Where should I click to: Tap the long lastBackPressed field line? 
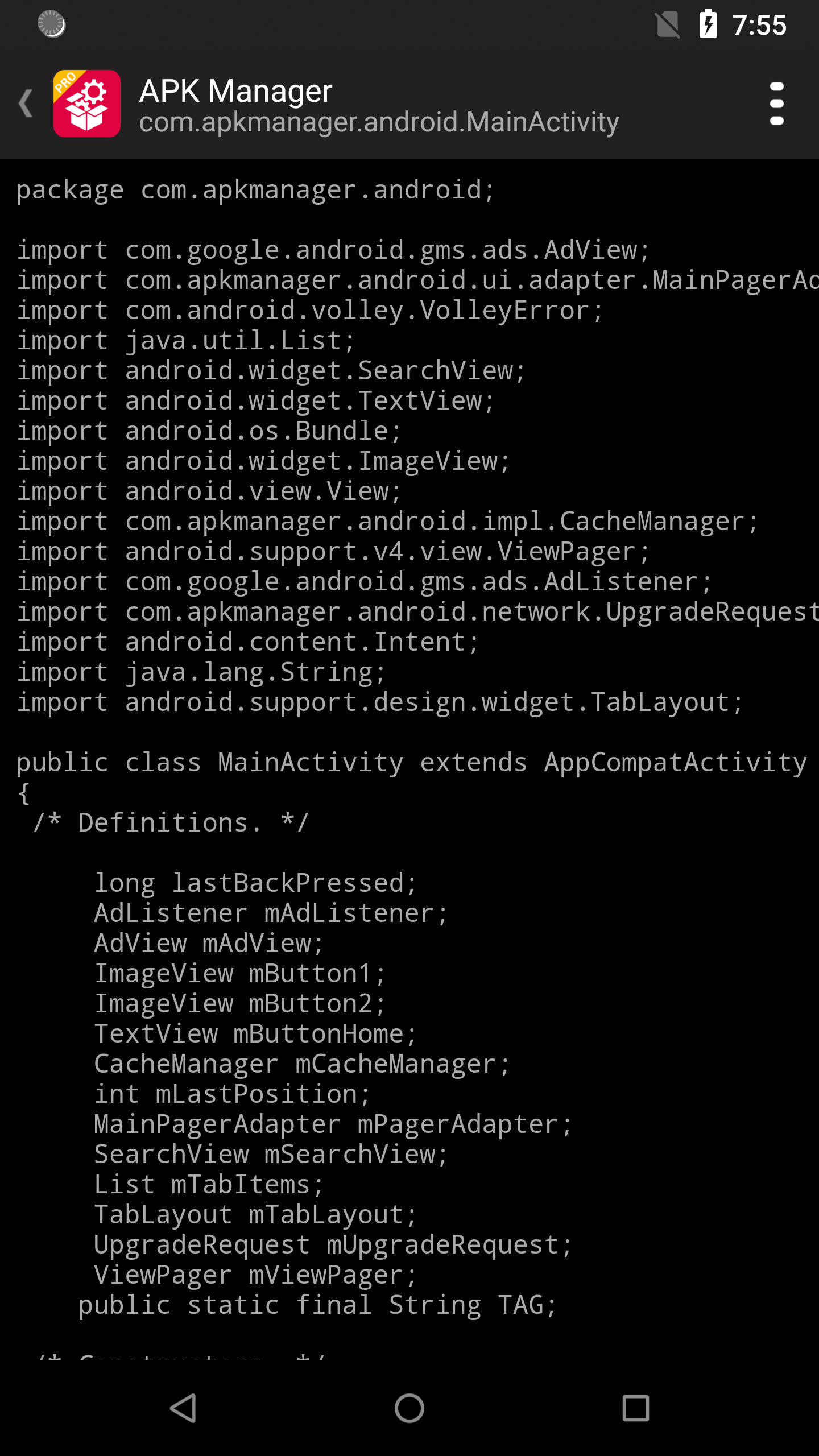click(x=256, y=884)
